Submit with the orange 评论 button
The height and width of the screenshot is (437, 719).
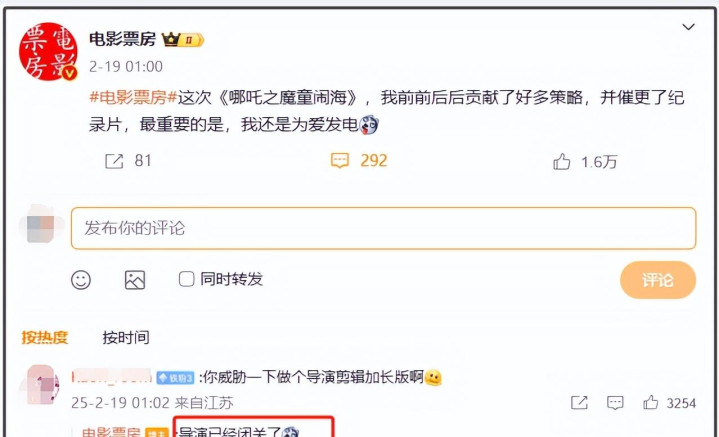pyautogui.click(x=658, y=280)
